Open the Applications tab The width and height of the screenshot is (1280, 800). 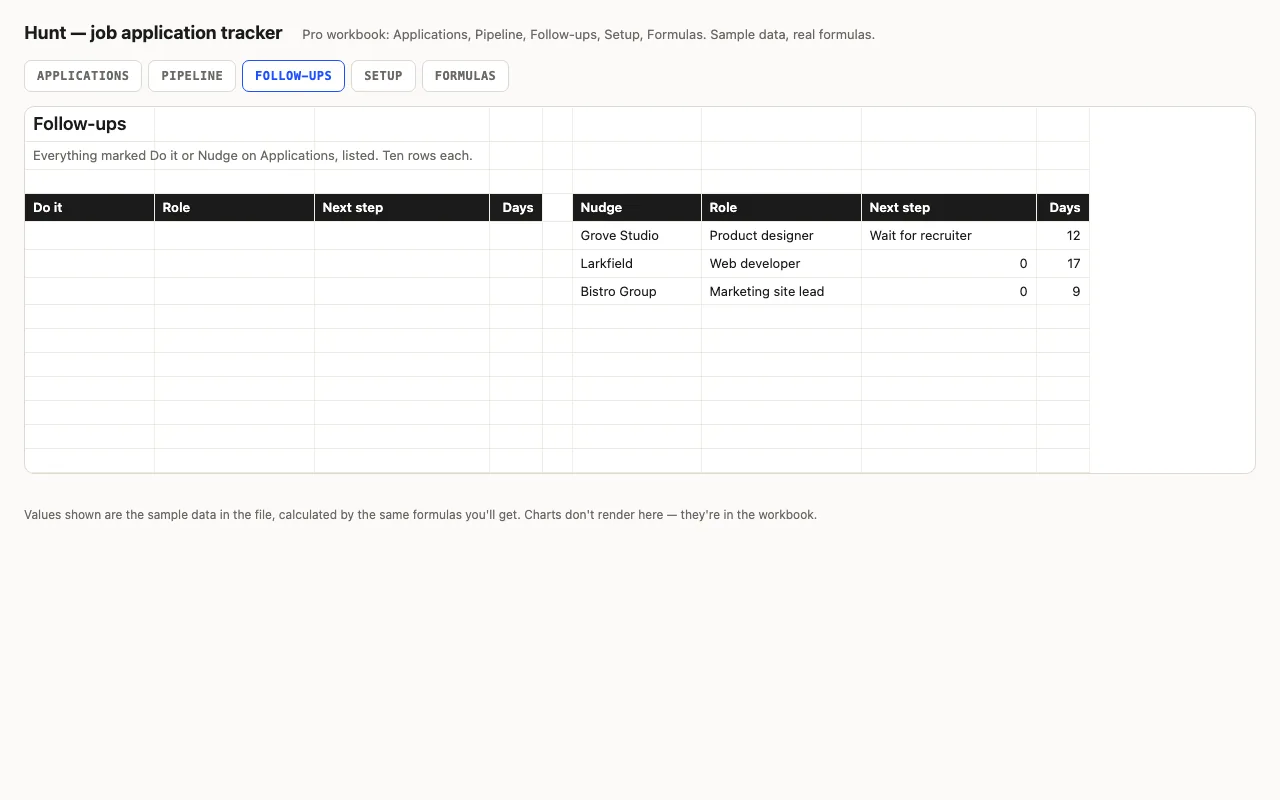(83, 76)
